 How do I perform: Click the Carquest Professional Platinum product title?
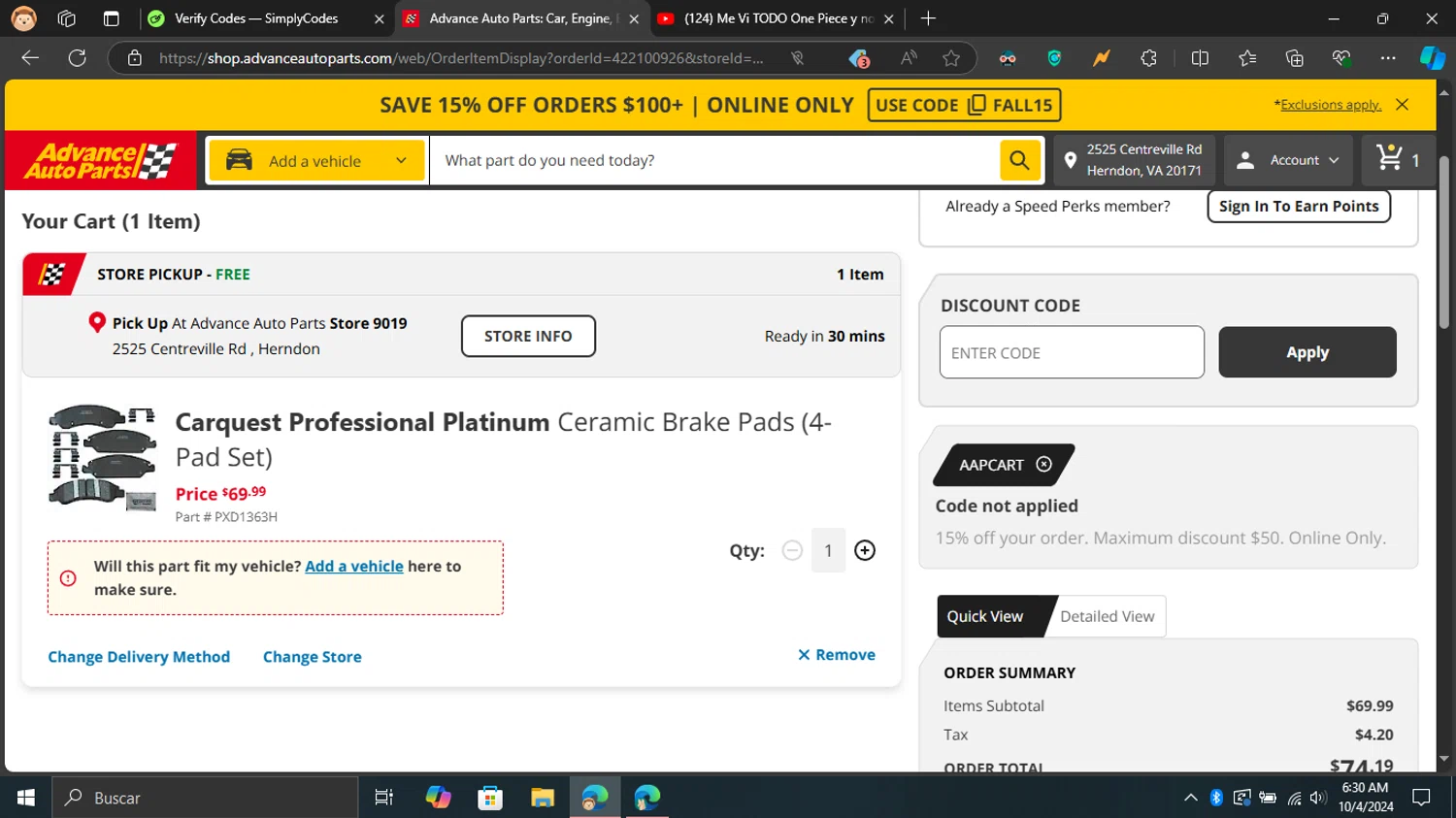tap(503, 440)
